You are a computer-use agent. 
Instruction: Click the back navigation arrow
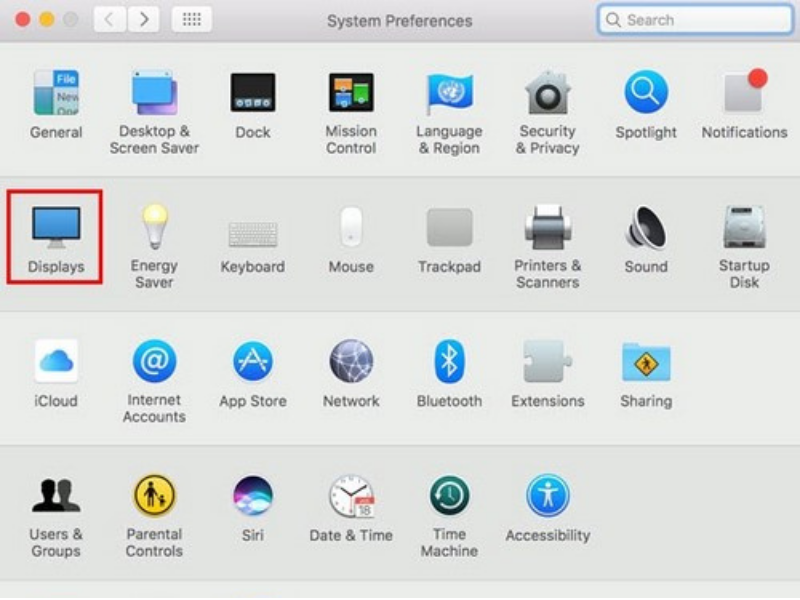coord(110,19)
